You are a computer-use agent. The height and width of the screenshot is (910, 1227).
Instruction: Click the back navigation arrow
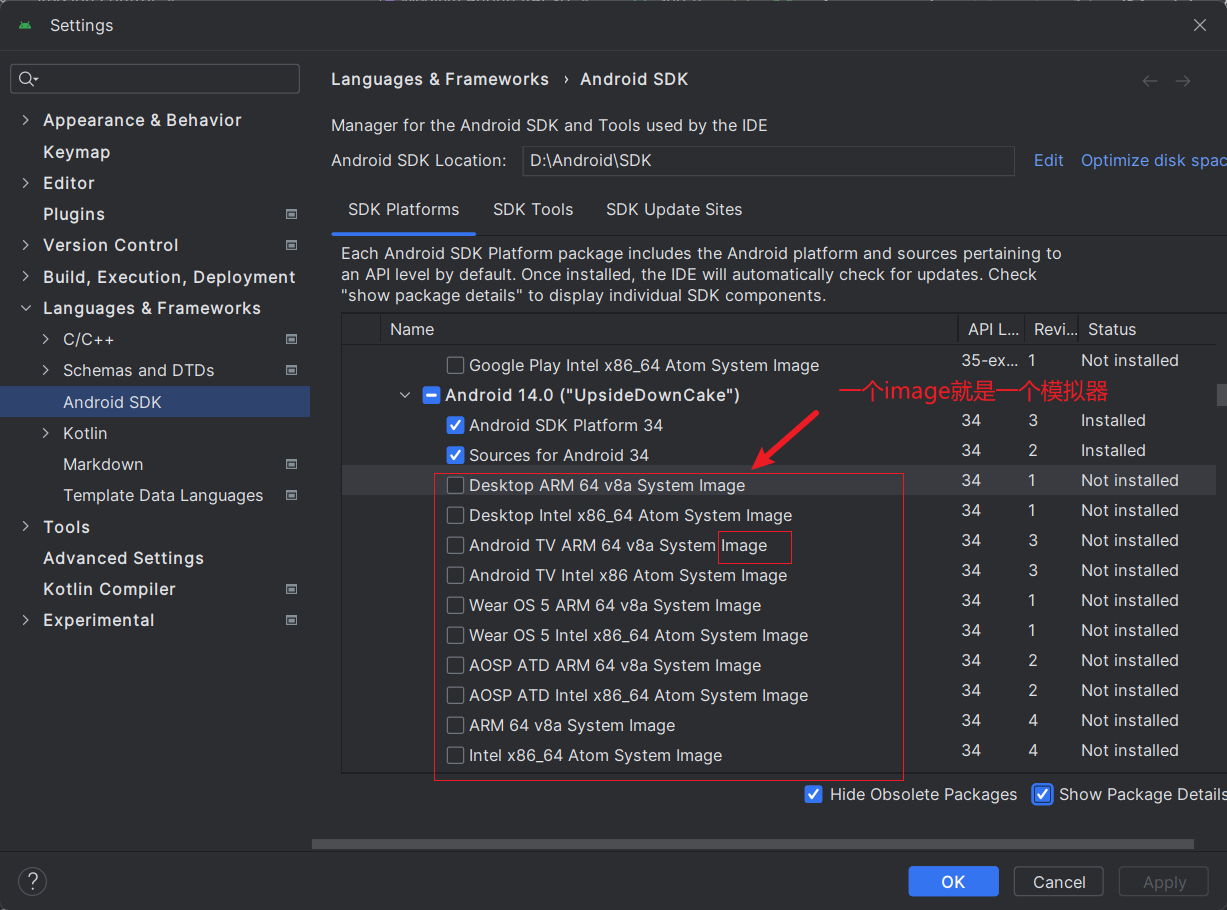click(1150, 81)
